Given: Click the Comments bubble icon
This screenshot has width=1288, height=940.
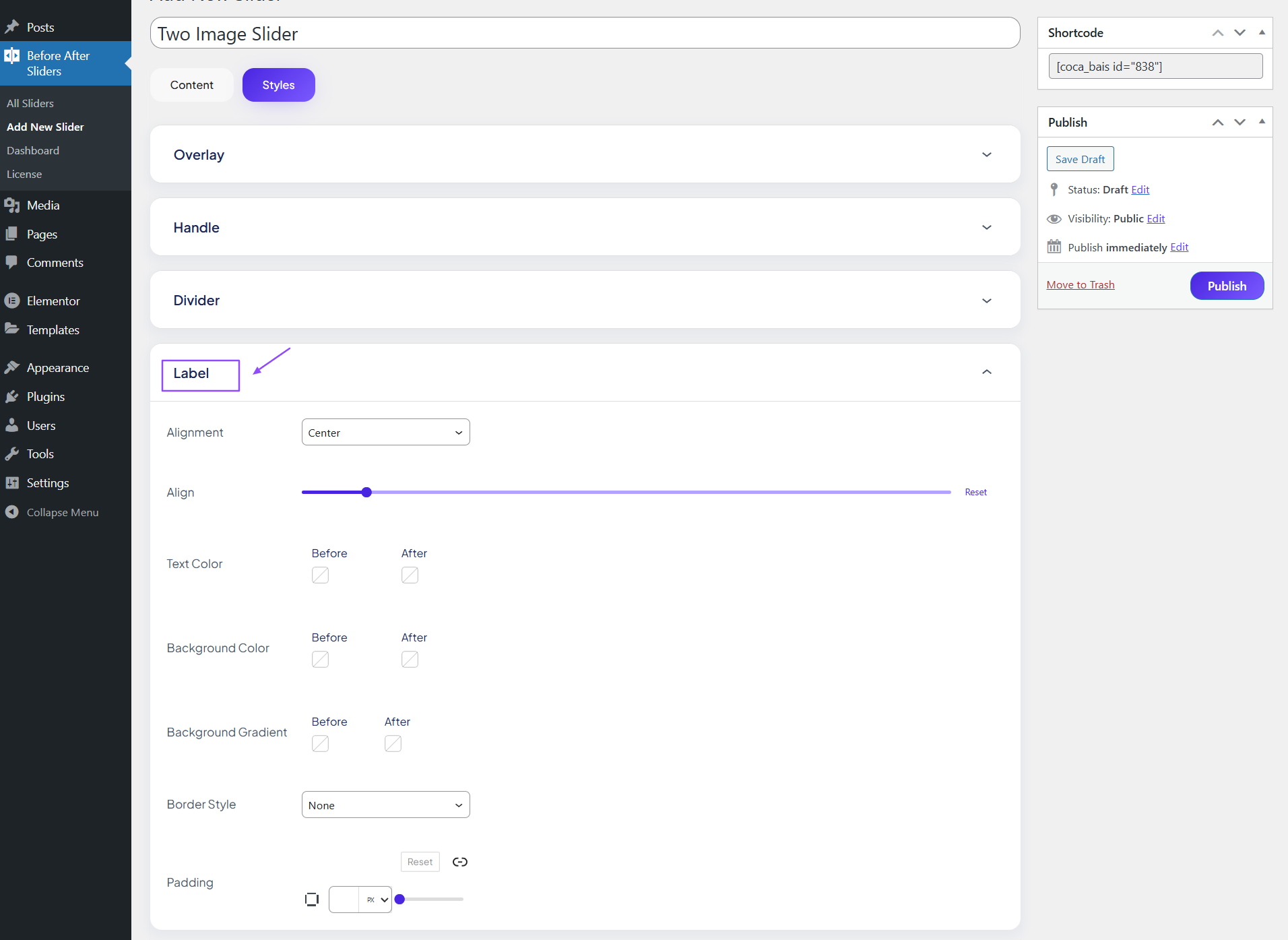Looking at the screenshot, I should tap(12, 262).
